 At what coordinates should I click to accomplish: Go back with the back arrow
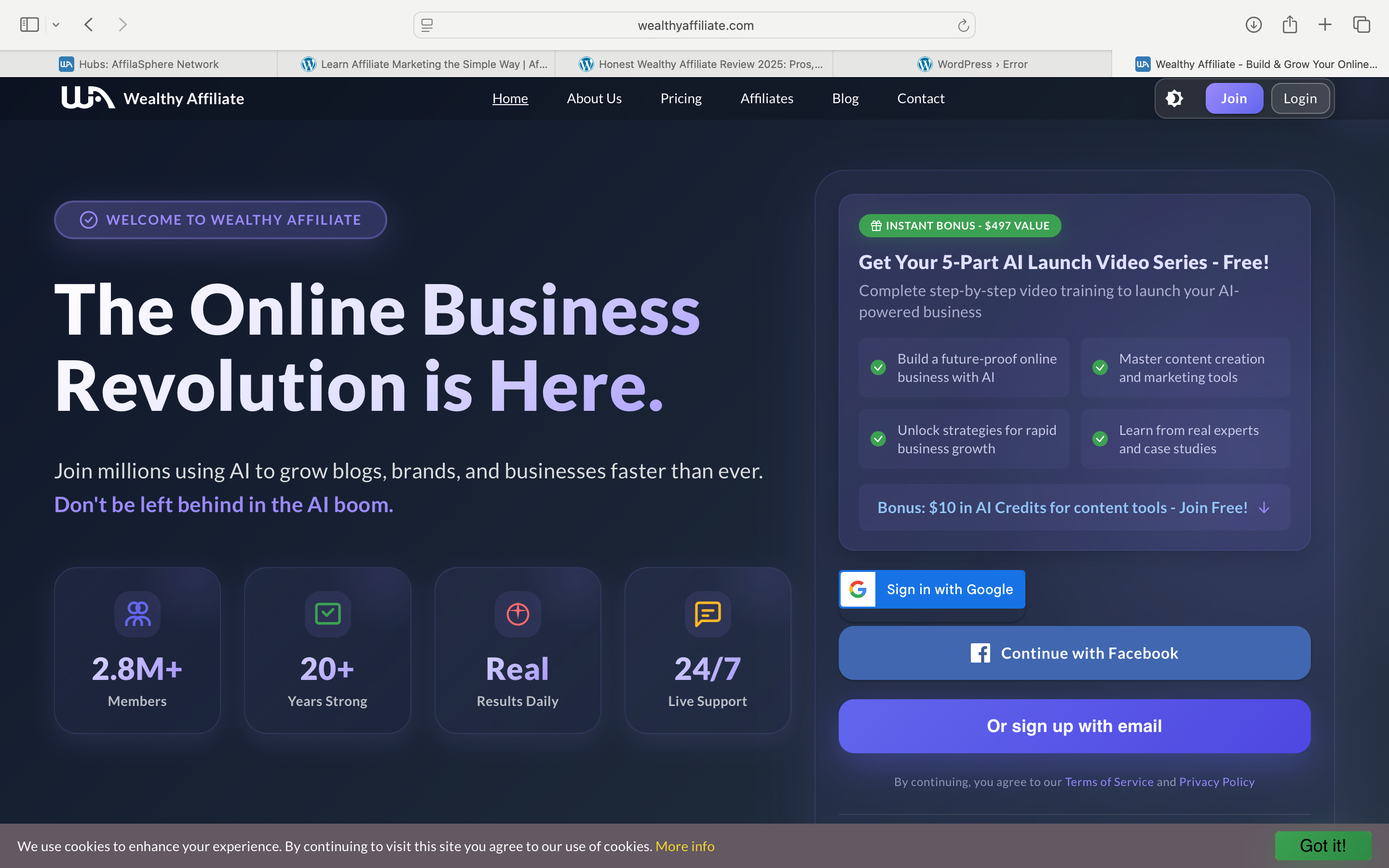[x=89, y=25]
